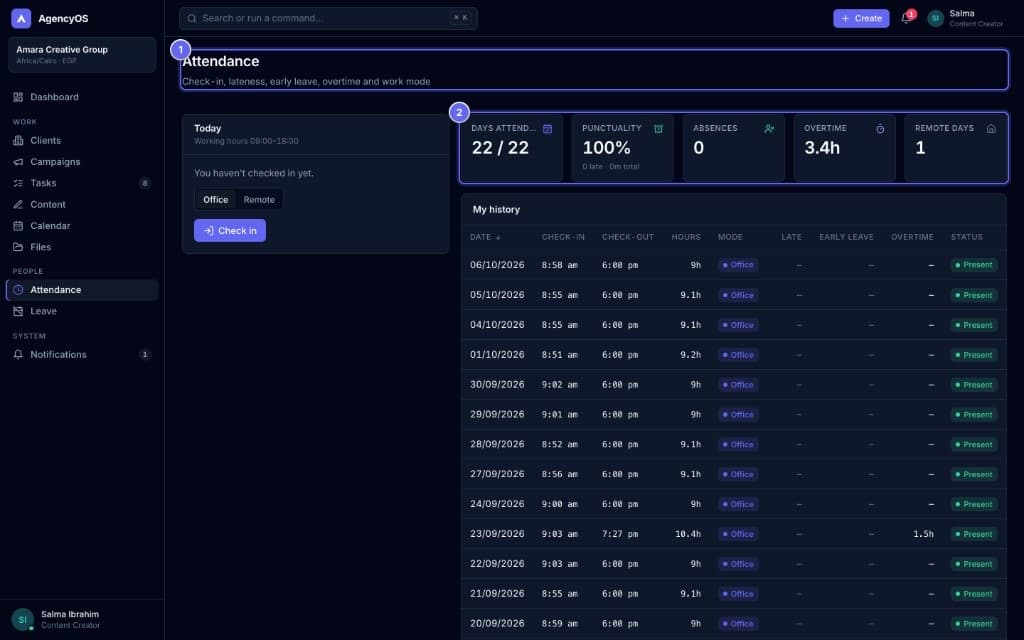Click the Campaigns megaphone icon

[18, 162]
